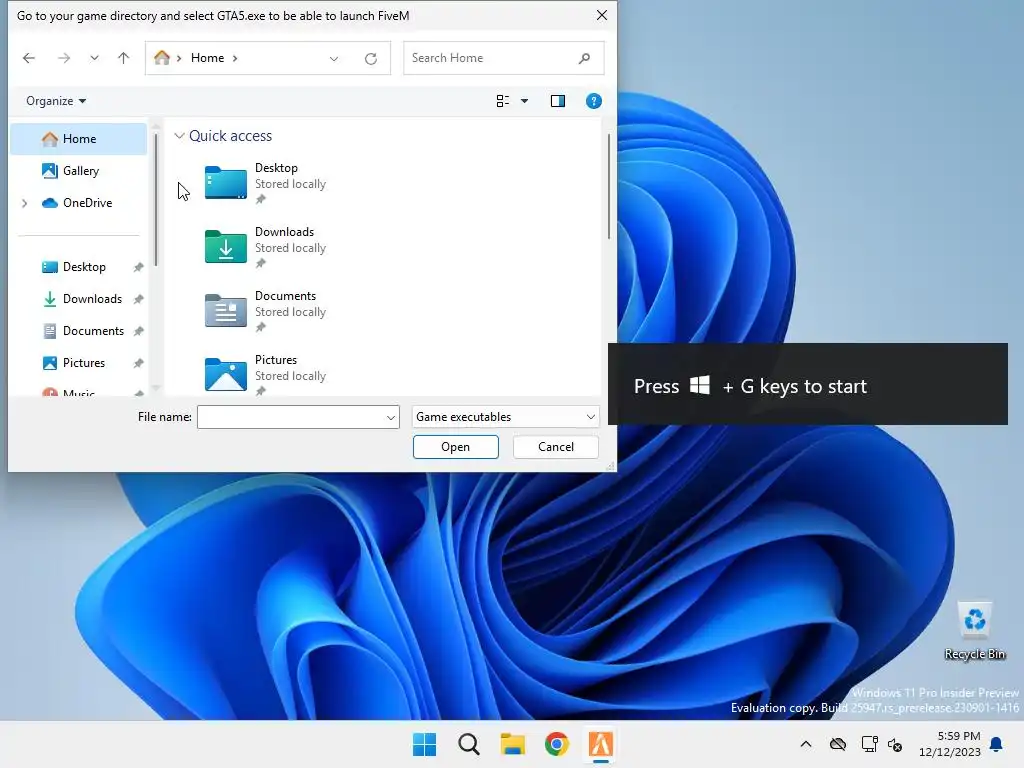Image resolution: width=1024 pixels, height=768 pixels.
Task: Open the notification bell
Action: tap(997, 744)
